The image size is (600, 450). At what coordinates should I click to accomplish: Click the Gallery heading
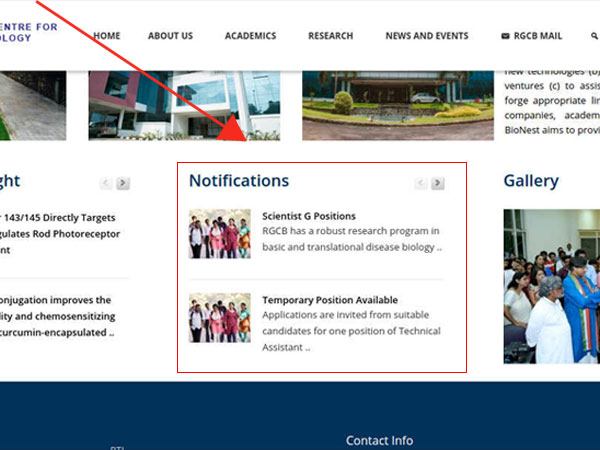click(531, 181)
